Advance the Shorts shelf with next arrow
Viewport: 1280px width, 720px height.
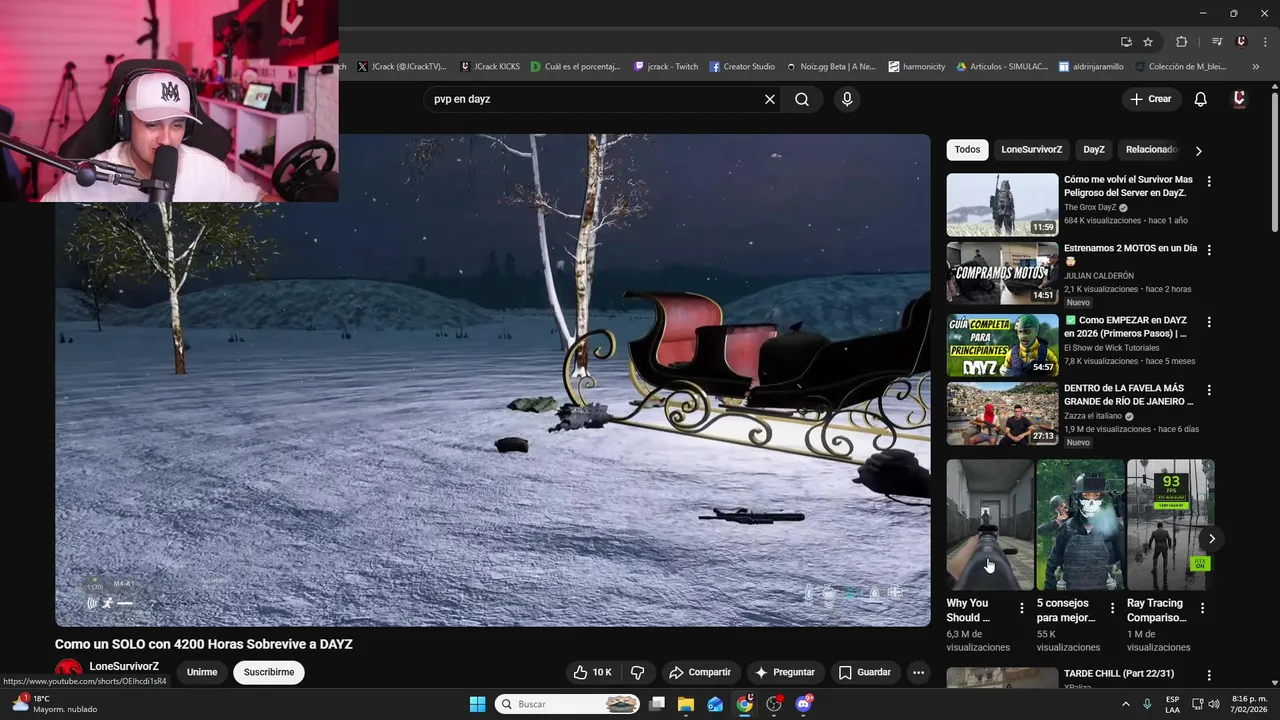click(x=1211, y=538)
